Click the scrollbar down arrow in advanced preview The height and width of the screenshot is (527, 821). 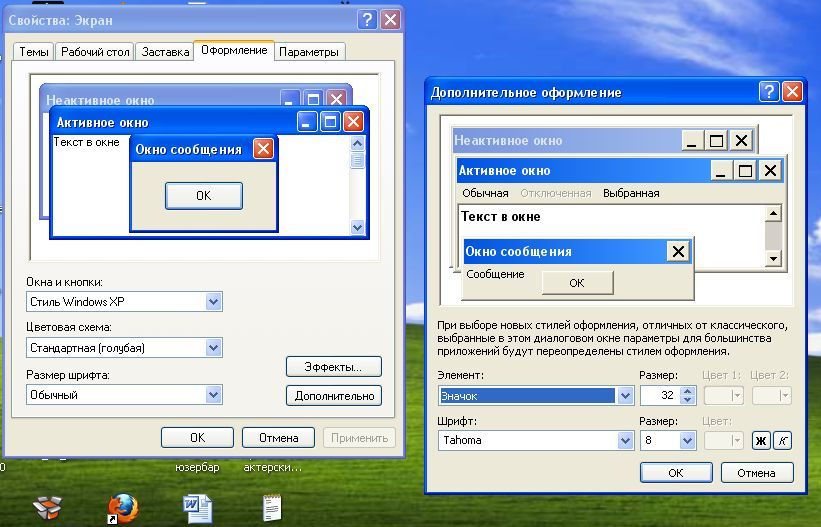pyautogui.click(x=773, y=258)
